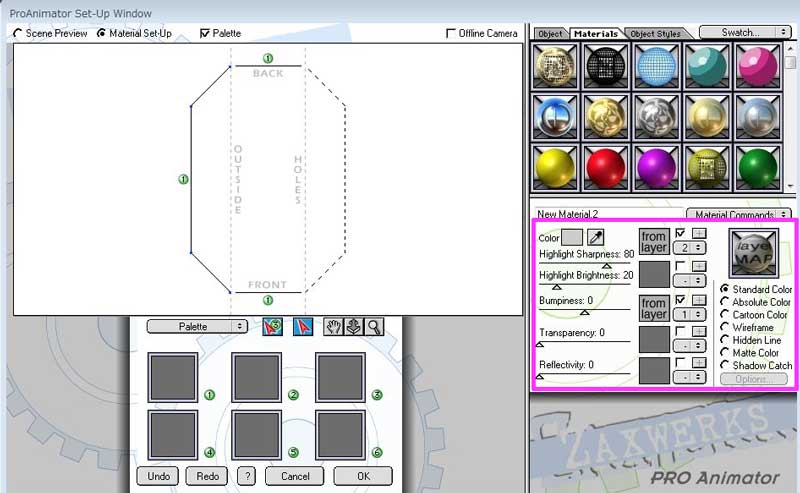Open the Palette dropdown menu

pyautogui.click(x=197, y=326)
